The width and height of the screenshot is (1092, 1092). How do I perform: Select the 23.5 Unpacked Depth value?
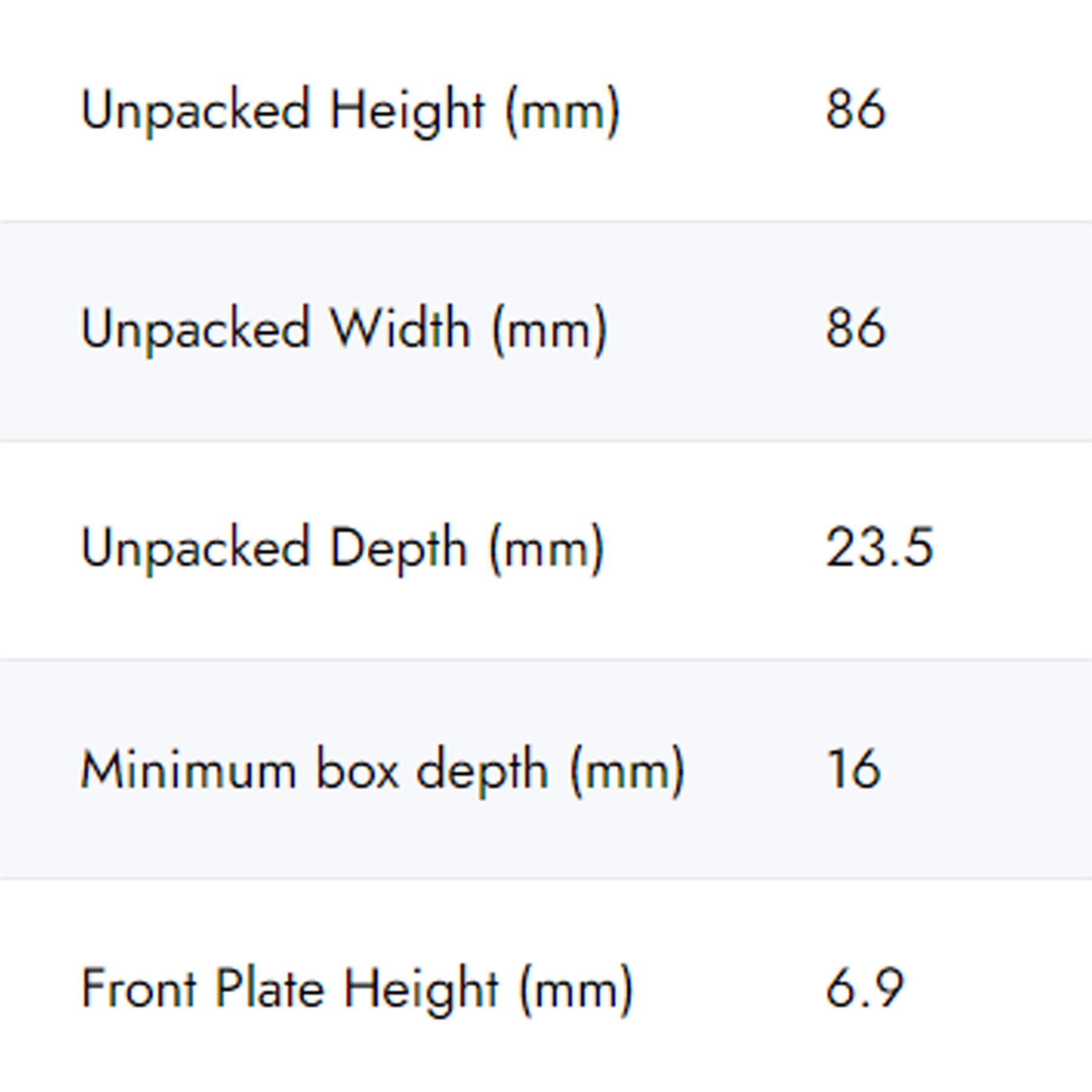coord(879,548)
